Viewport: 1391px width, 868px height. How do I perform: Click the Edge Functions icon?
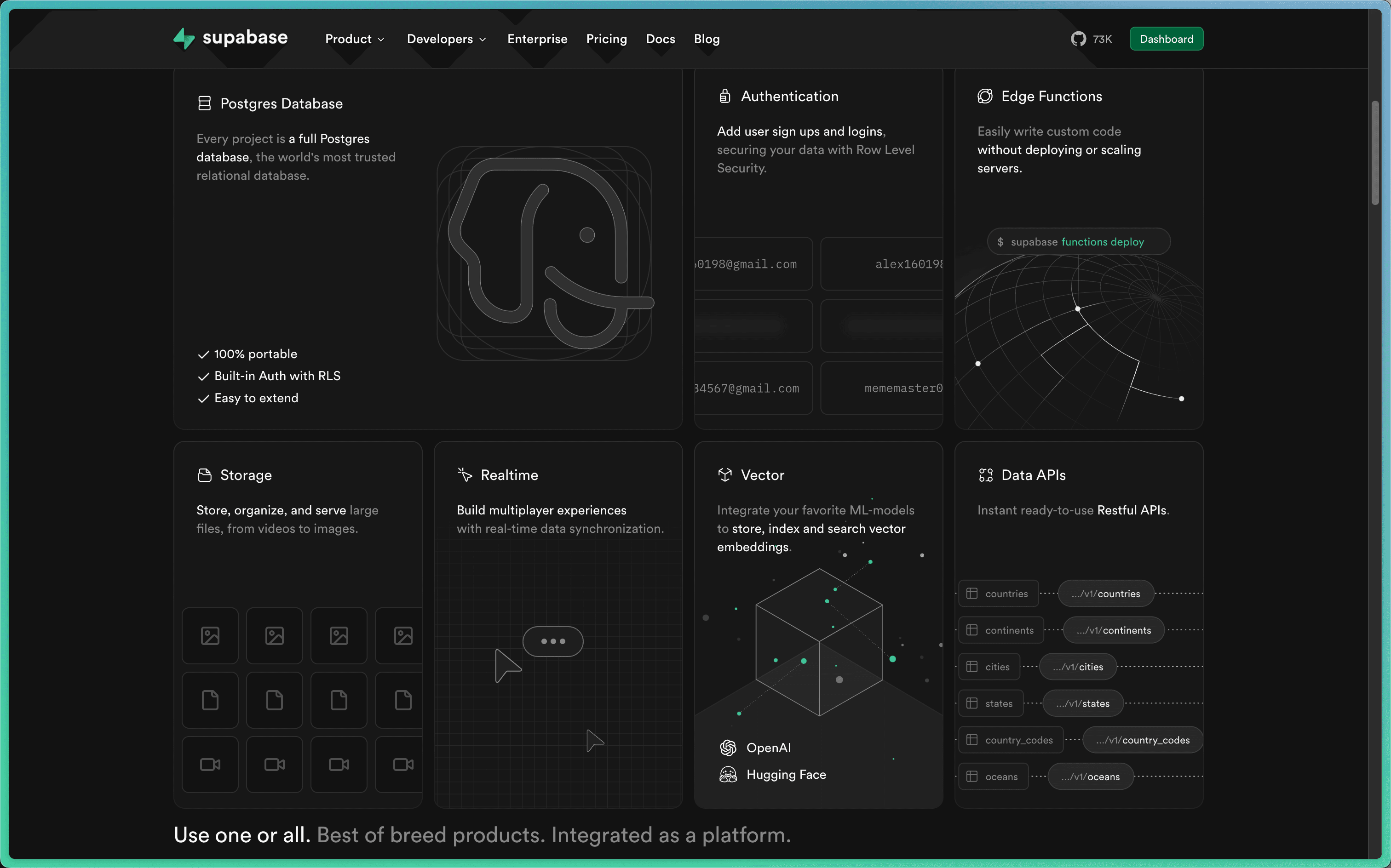985,96
